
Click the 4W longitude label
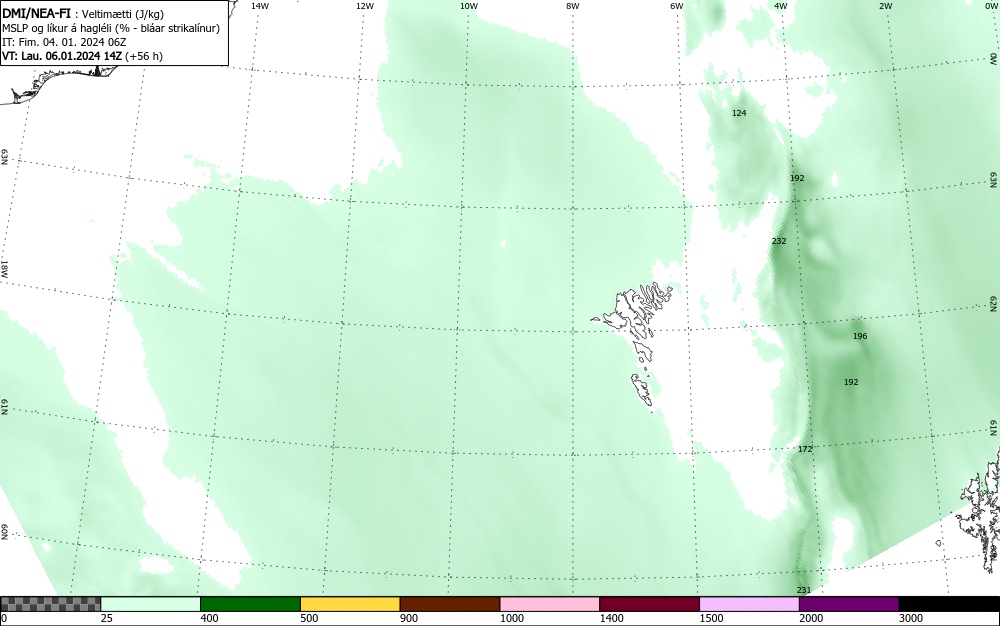pyautogui.click(x=781, y=6)
